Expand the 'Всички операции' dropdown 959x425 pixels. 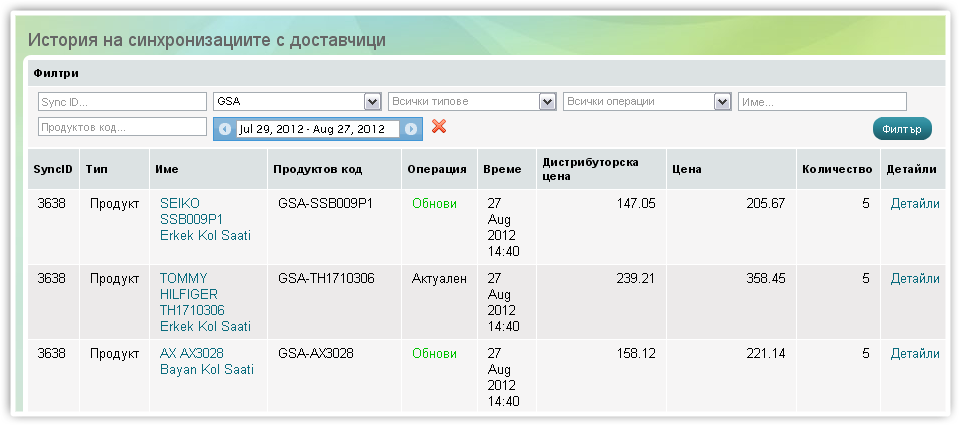647,102
